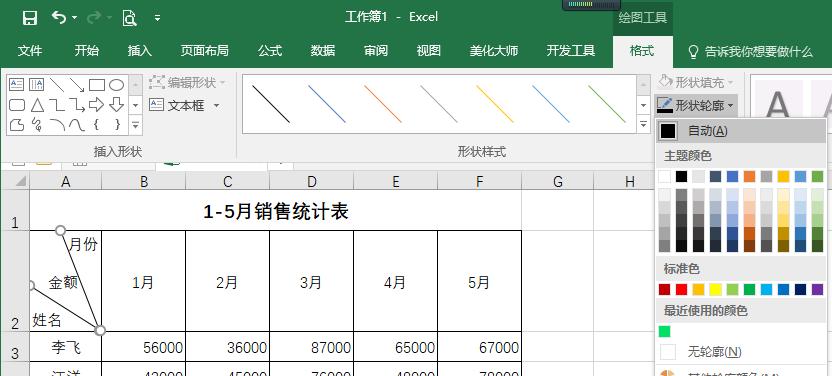Select row 3 header
The height and width of the screenshot is (376, 832).
tap(15, 347)
